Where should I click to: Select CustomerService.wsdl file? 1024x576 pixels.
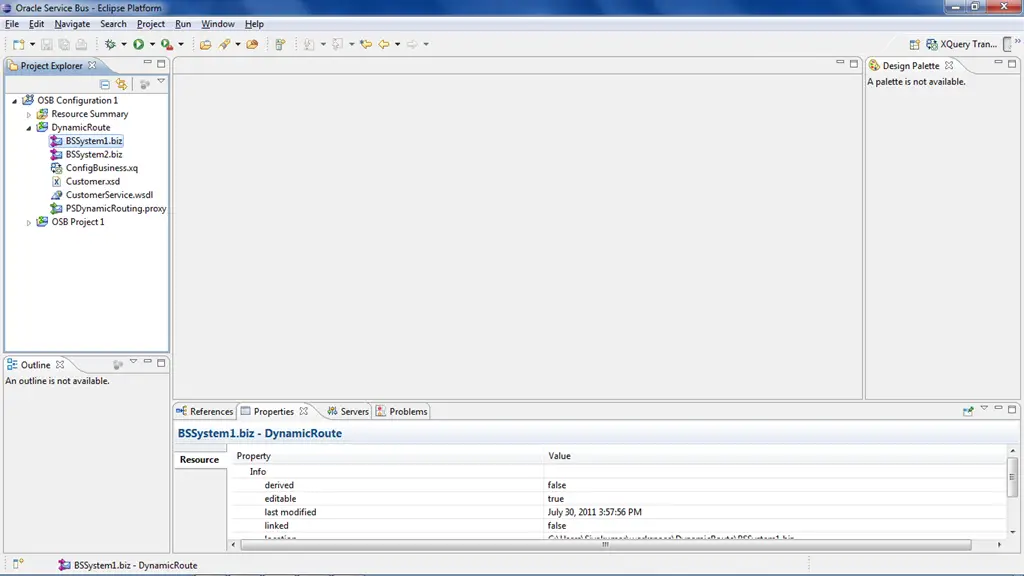coord(108,195)
